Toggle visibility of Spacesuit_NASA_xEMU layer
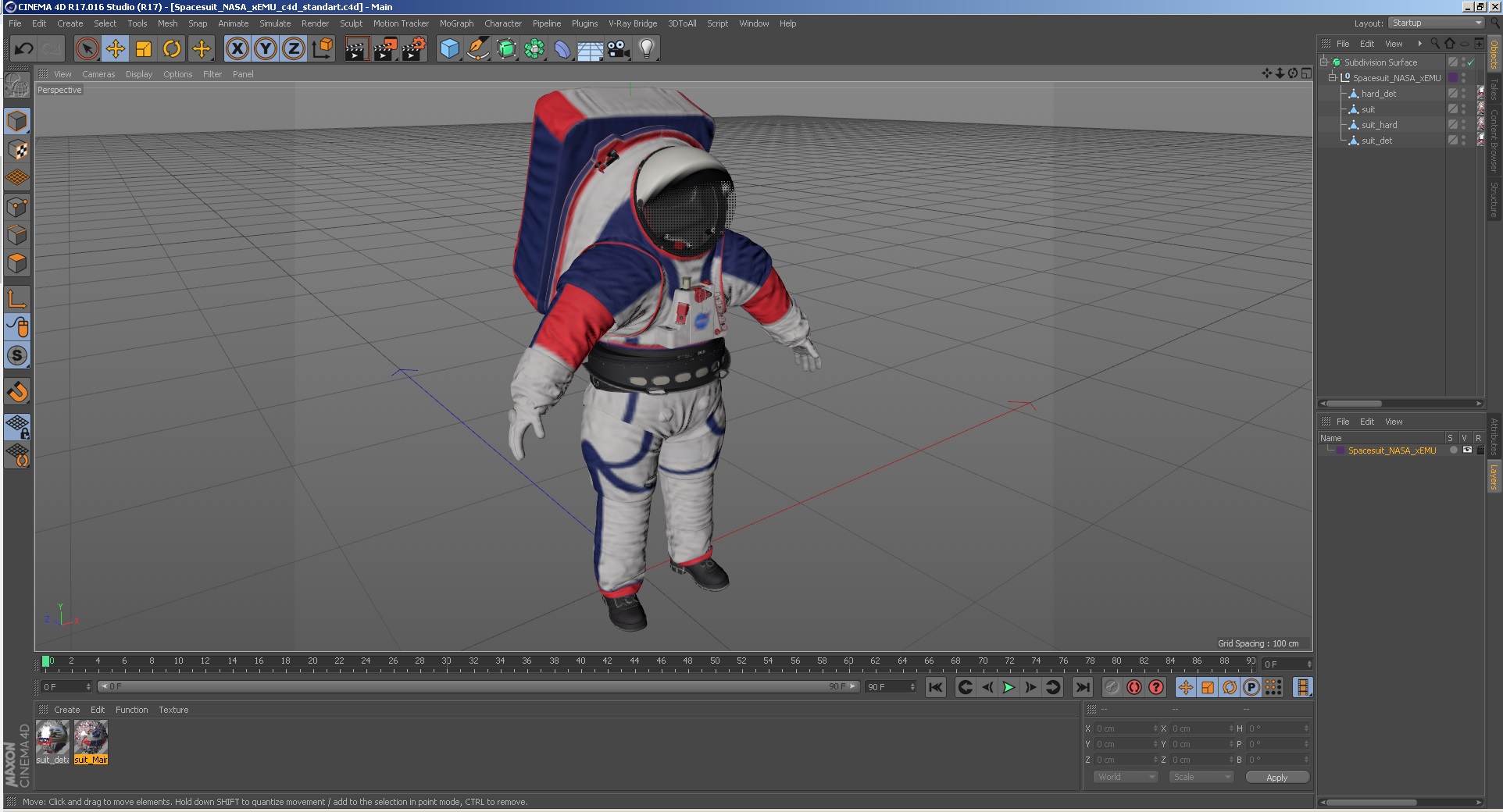Screen dimensions: 1503x812 [1467, 451]
